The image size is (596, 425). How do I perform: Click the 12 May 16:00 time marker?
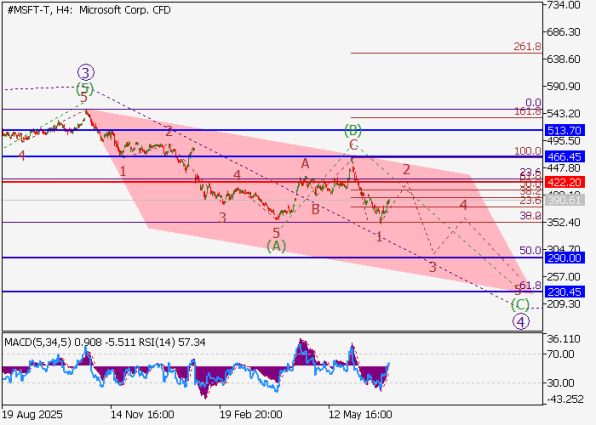(360, 414)
